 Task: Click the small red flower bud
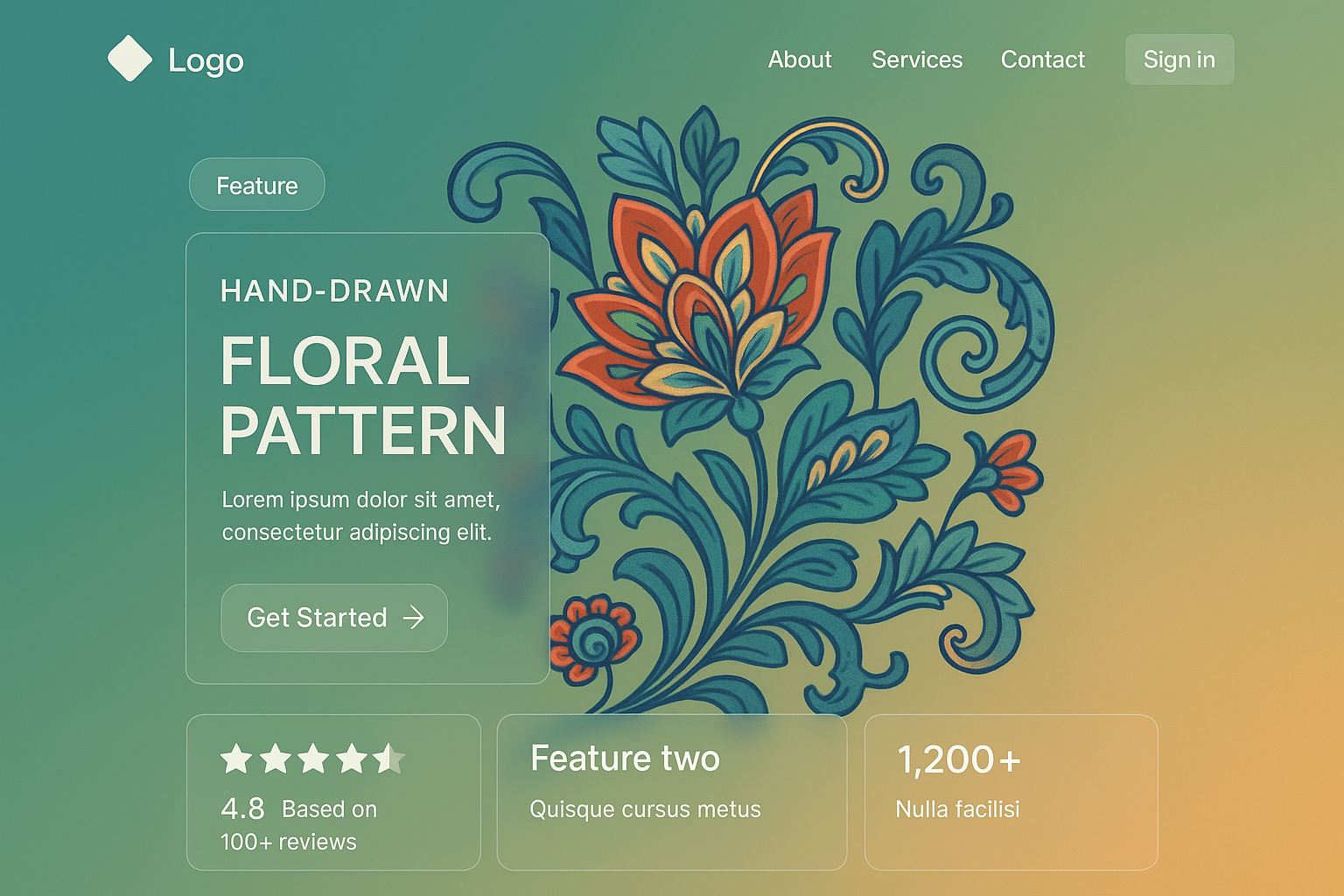click(1012, 471)
